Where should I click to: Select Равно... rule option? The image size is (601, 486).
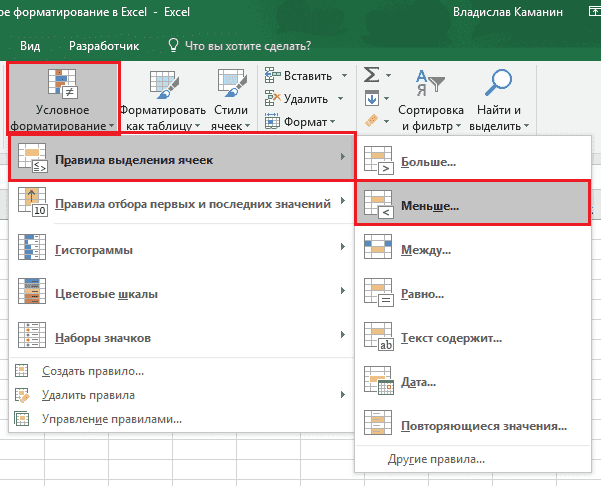473,291
